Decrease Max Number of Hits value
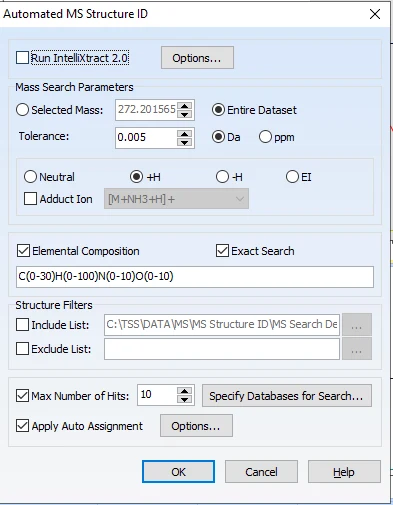The height and width of the screenshot is (505, 393). [184, 399]
